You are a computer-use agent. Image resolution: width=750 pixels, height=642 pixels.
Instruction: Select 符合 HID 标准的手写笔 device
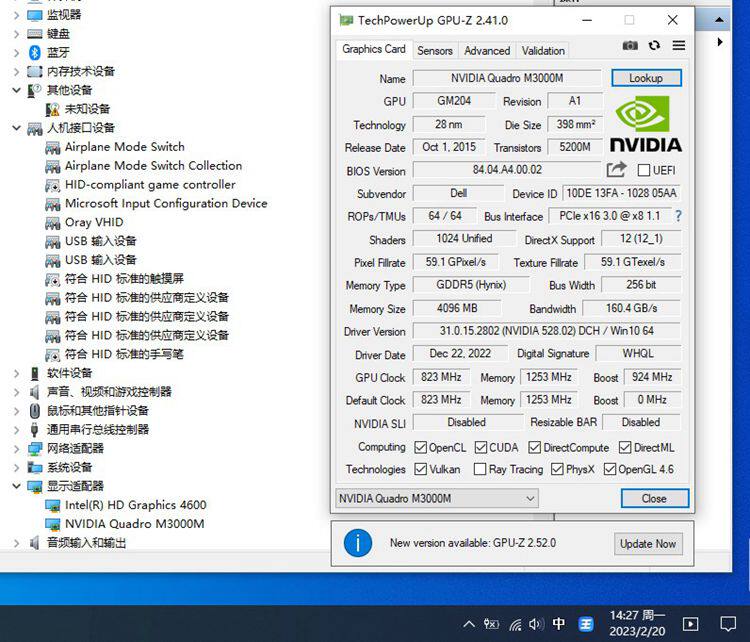tap(124, 354)
